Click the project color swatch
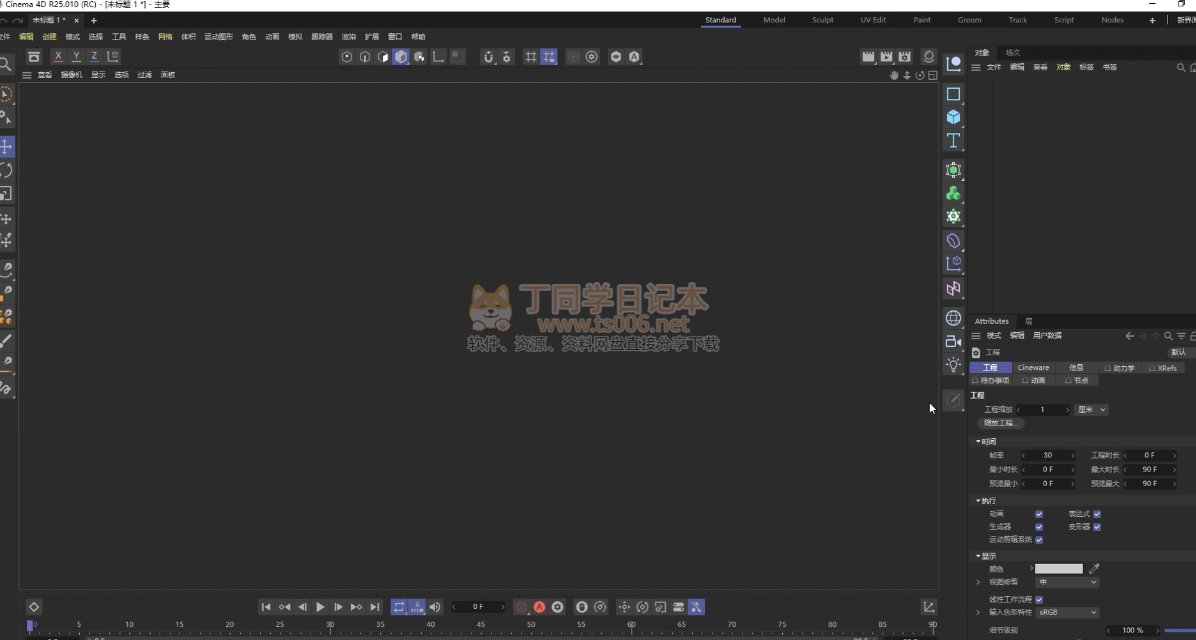1196x640 pixels. [1059, 568]
